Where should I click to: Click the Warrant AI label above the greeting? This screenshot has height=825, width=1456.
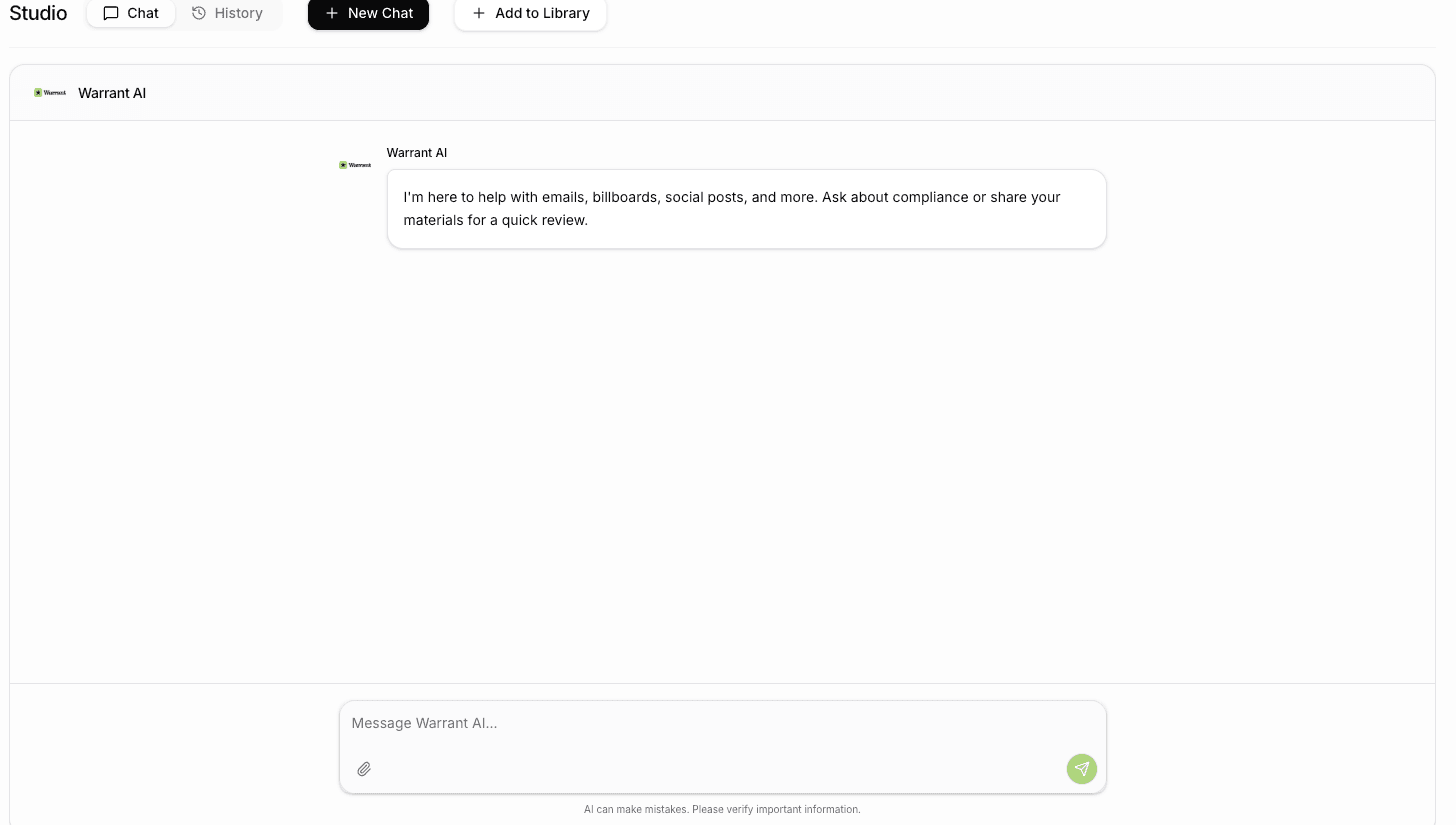coord(416,152)
